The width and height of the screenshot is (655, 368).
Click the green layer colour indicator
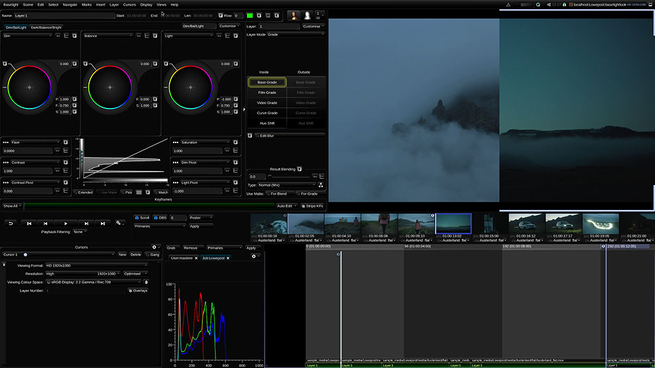(250, 15)
